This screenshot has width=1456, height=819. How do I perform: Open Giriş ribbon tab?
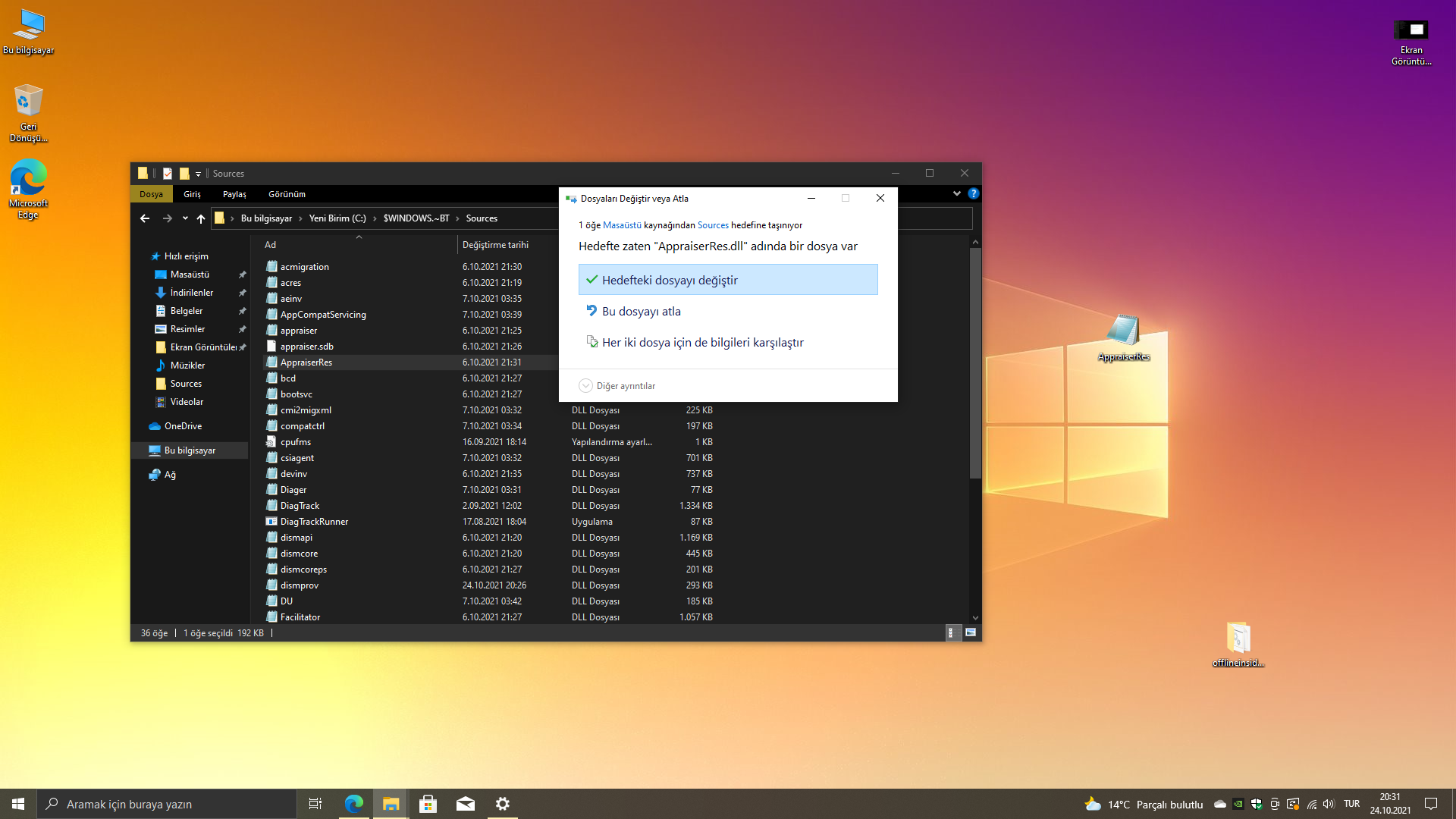pyautogui.click(x=192, y=194)
